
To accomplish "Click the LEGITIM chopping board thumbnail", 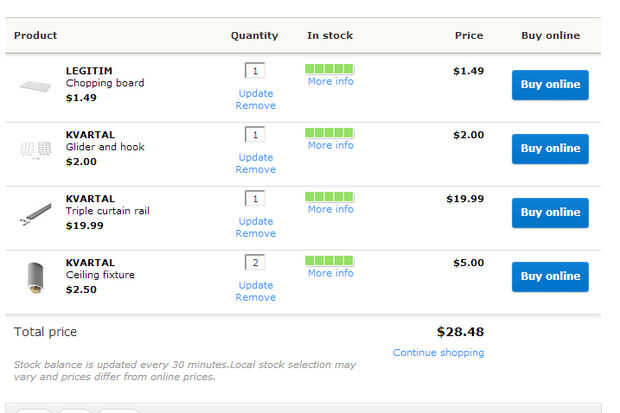I will [35, 85].
